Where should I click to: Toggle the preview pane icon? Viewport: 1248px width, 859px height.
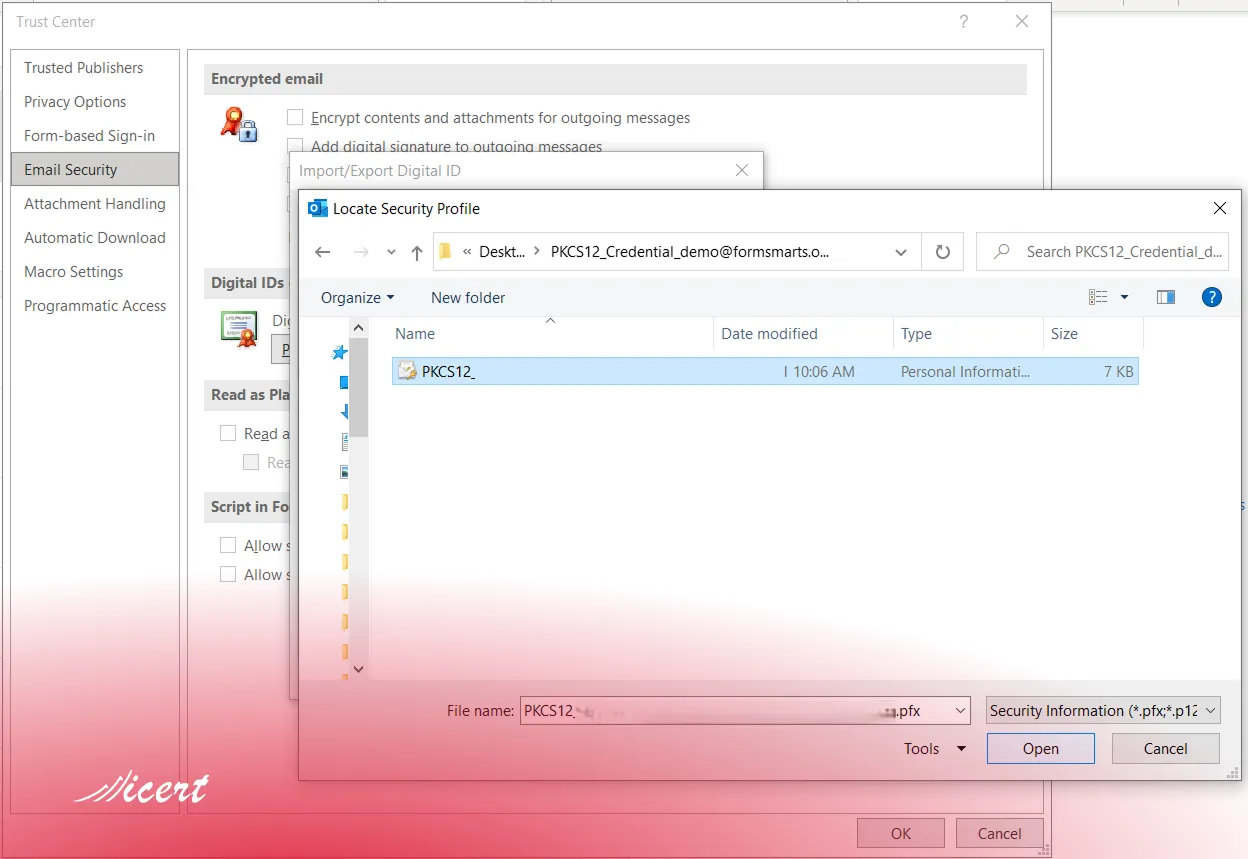point(1165,297)
